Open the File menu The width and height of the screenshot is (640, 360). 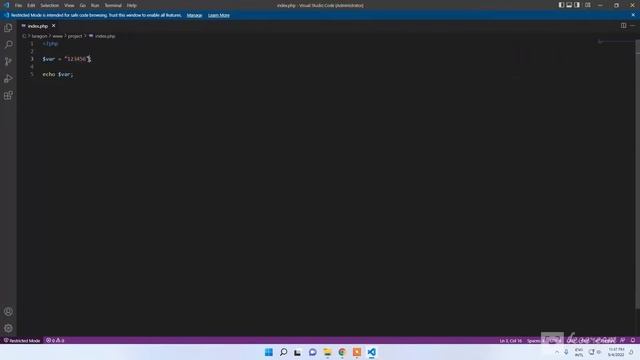18,5
